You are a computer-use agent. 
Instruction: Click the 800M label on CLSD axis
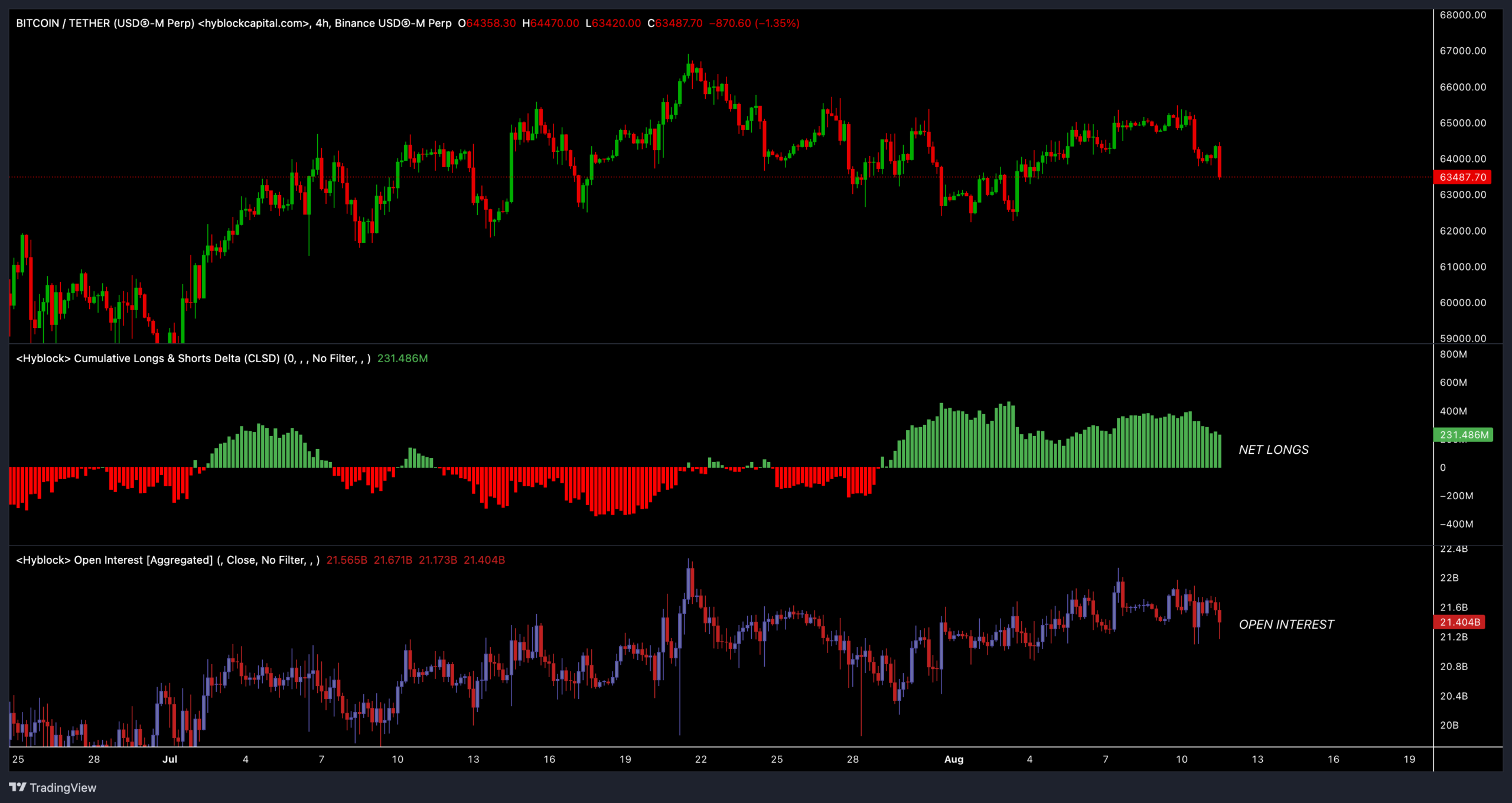pyautogui.click(x=1453, y=354)
